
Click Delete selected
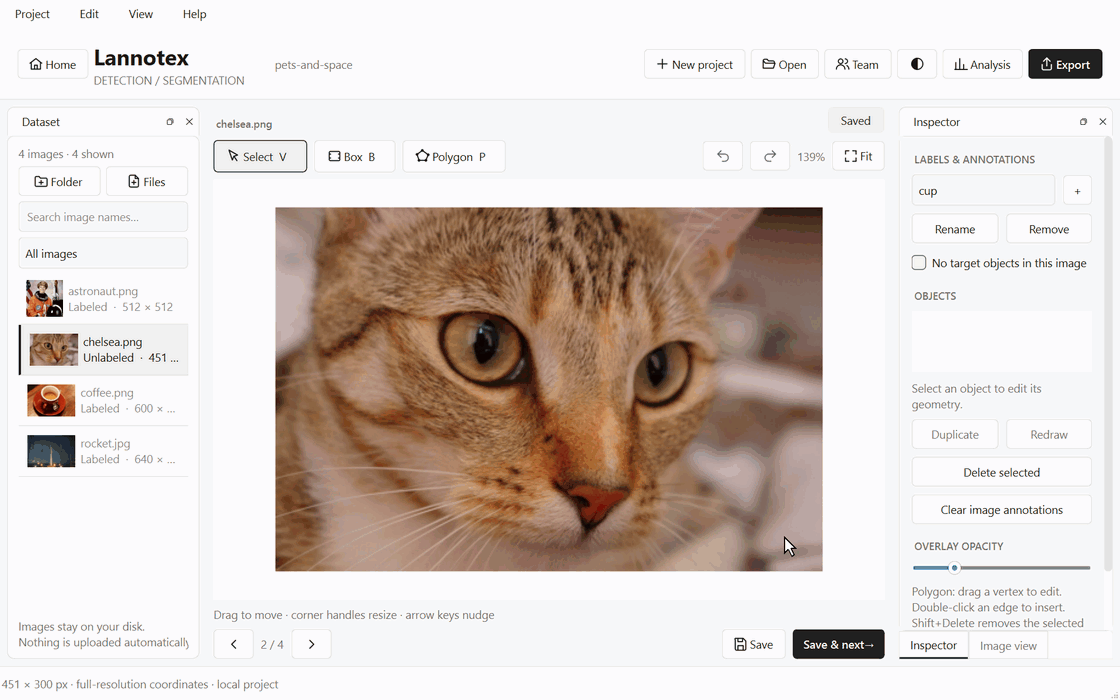click(x=1001, y=472)
